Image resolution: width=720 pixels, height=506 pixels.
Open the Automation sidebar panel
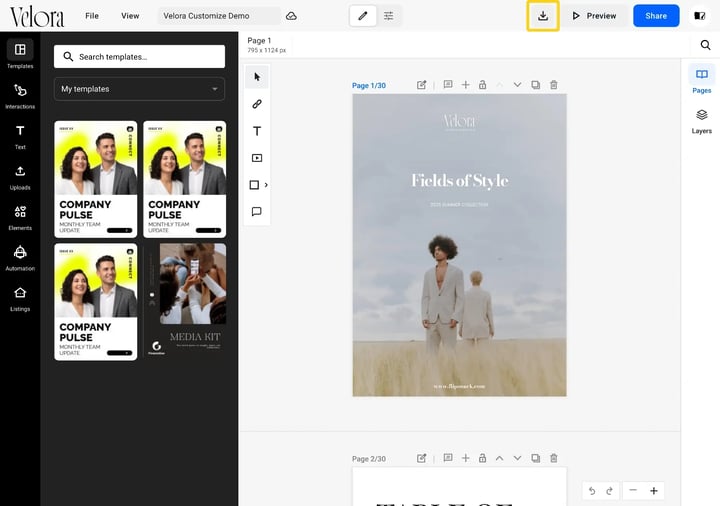pos(20,258)
